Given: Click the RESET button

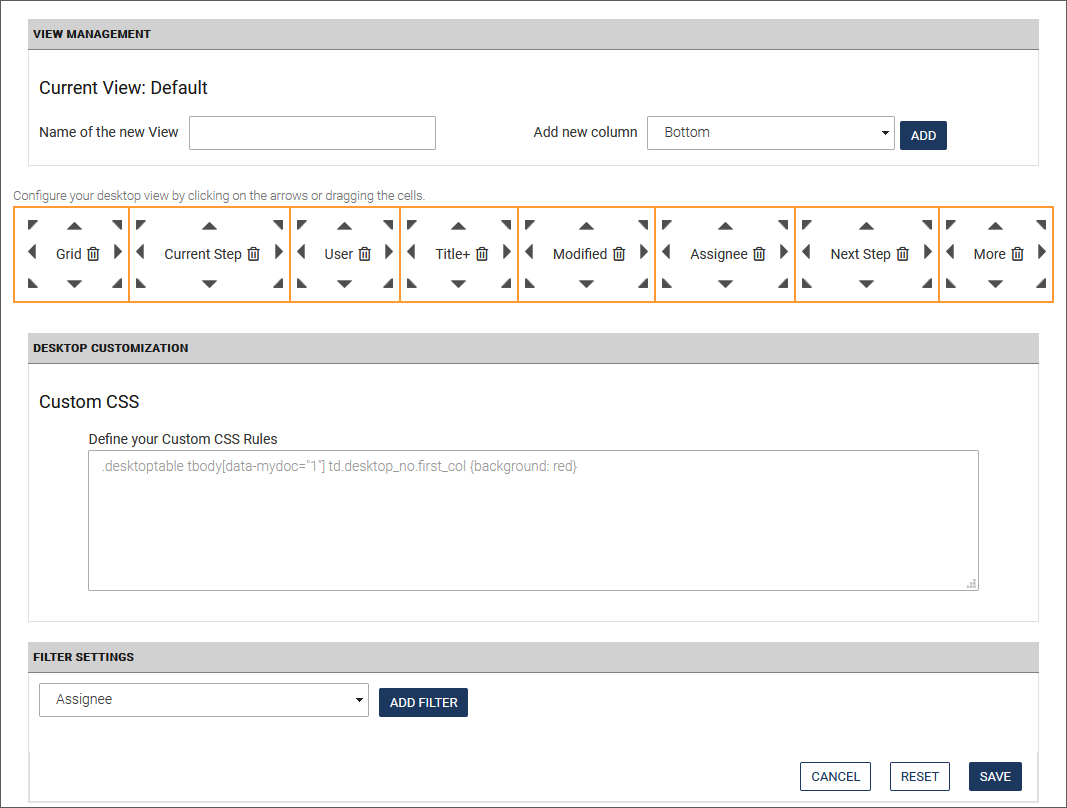Looking at the screenshot, I should click(x=919, y=777).
